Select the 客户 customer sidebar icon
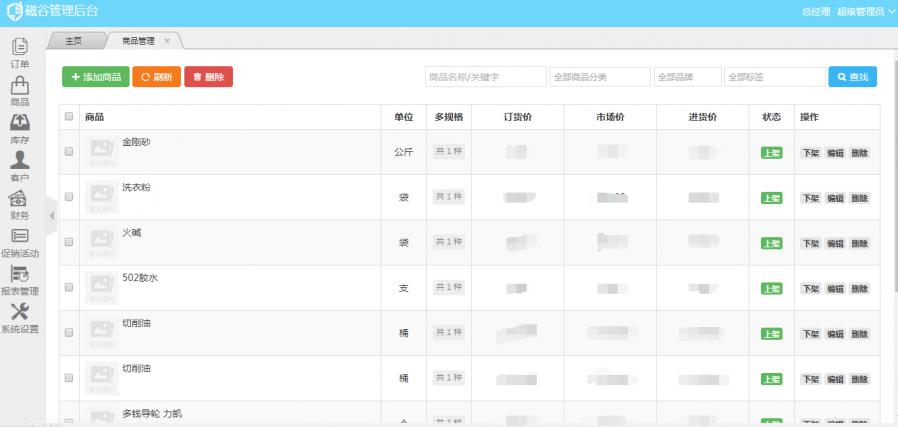The height and width of the screenshot is (427, 898). [19, 160]
